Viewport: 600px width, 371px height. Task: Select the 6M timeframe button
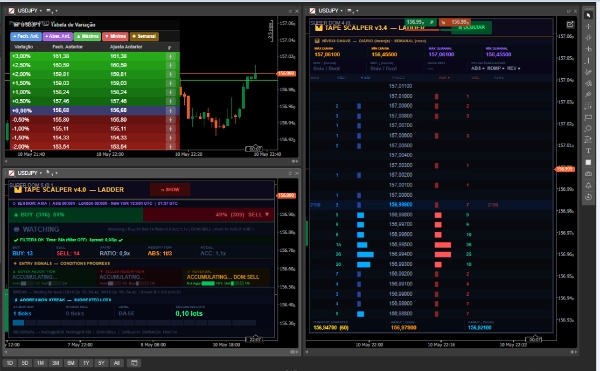click(x=71, y=363)
